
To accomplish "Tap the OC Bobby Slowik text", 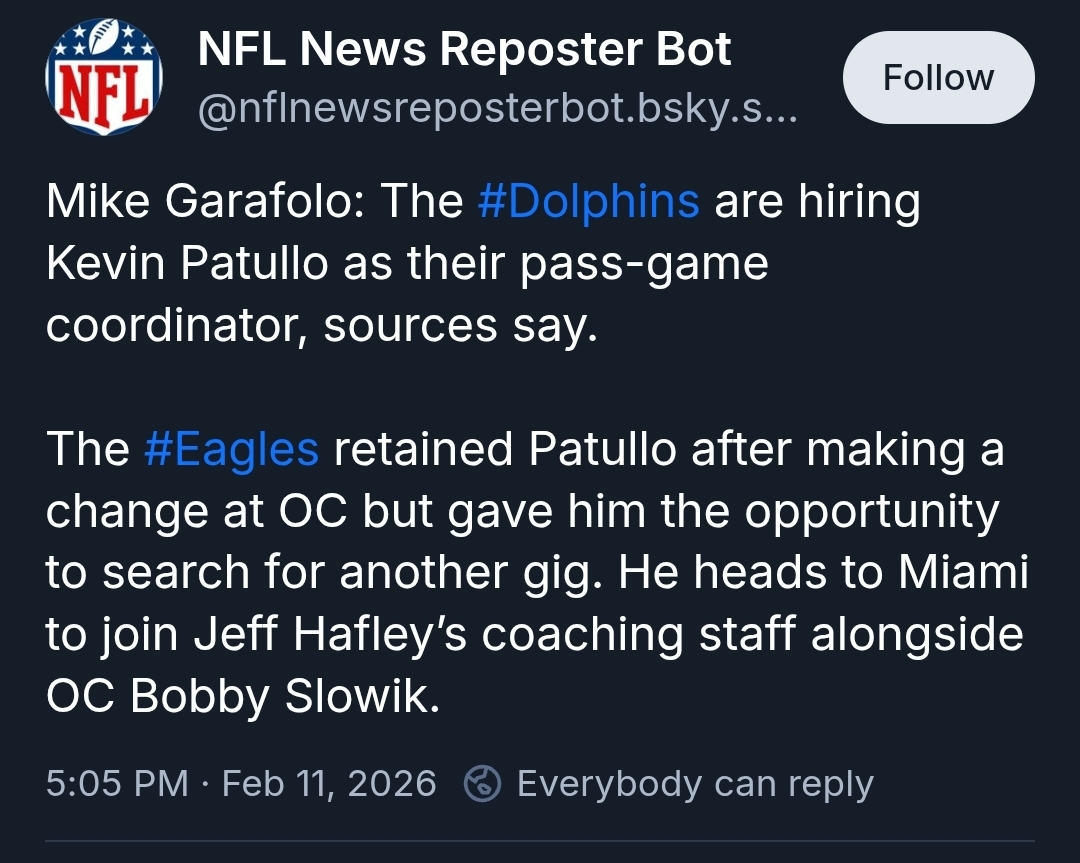I will click(242, 696).
